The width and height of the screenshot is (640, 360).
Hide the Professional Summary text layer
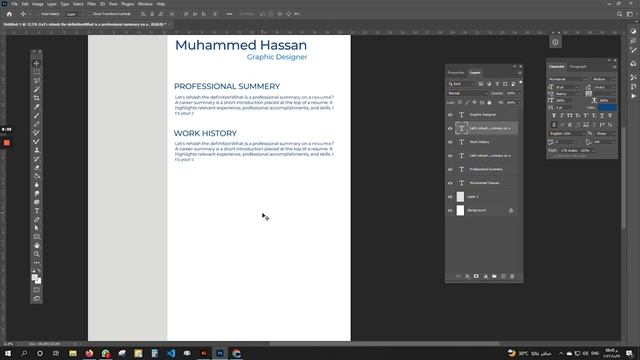pyautogui.click(x=450, y=169)
